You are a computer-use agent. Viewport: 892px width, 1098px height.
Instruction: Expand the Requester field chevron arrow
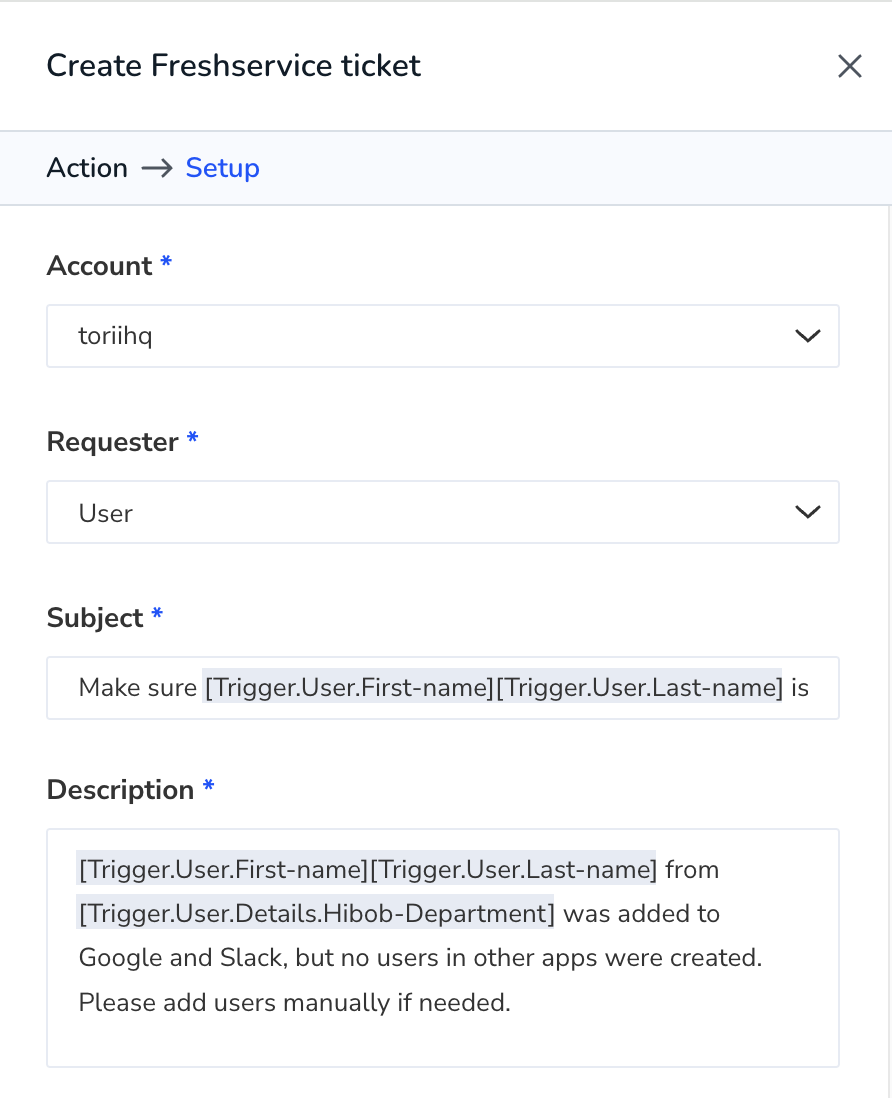click(807, 512)
